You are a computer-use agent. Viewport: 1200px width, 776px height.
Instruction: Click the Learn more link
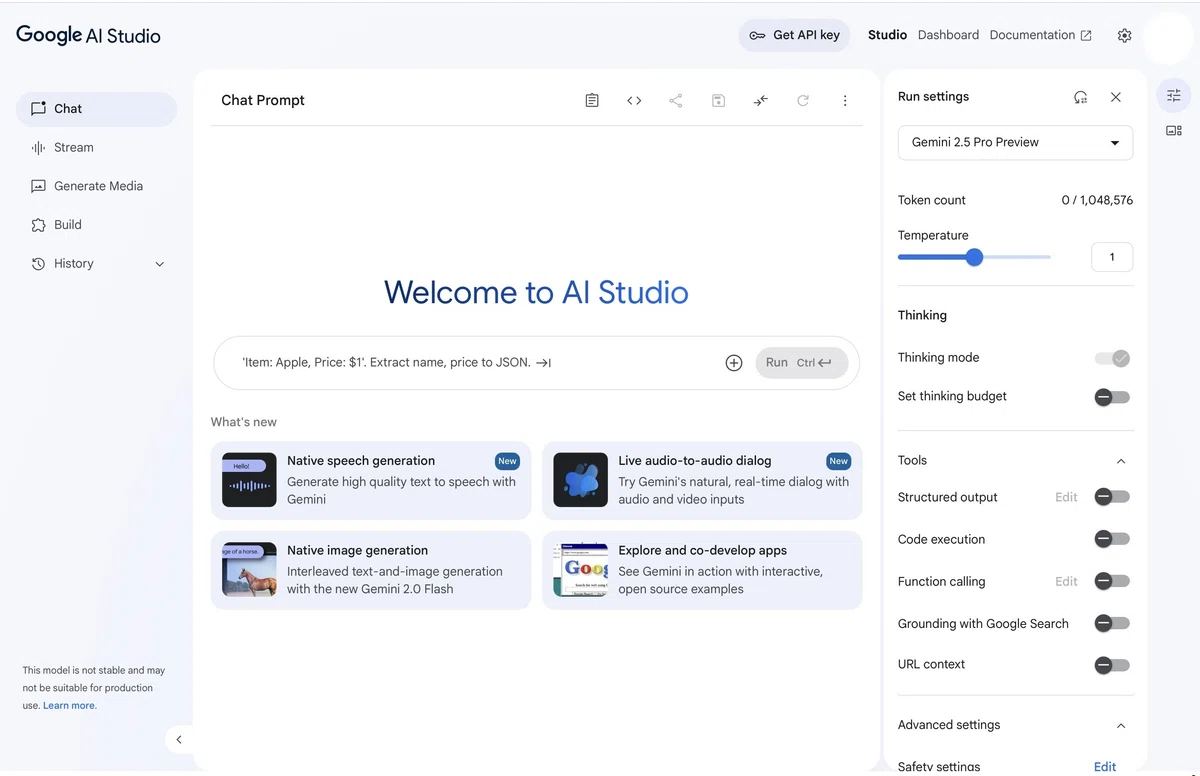pos(70,706)
